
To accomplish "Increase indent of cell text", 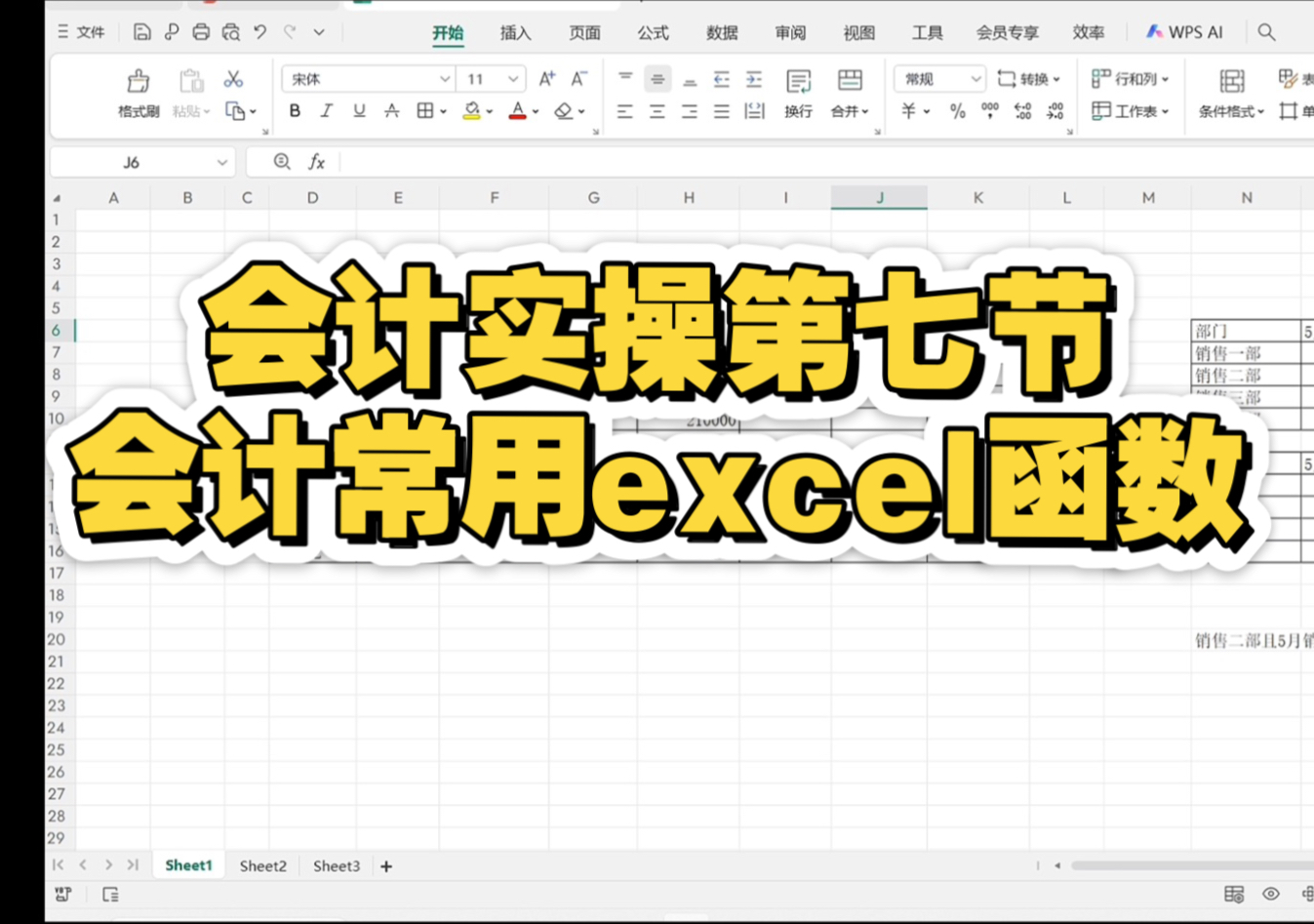I will (754, 79).
